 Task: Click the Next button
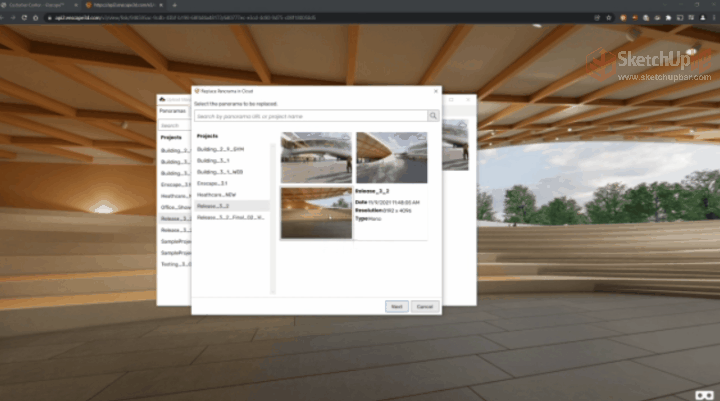point(397,306)
